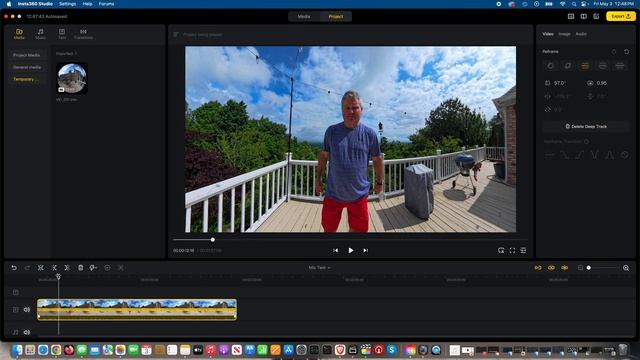Open the Transitions panel tab icon
The height and width of the screenshot is (360, 640).
coord(83,33)
